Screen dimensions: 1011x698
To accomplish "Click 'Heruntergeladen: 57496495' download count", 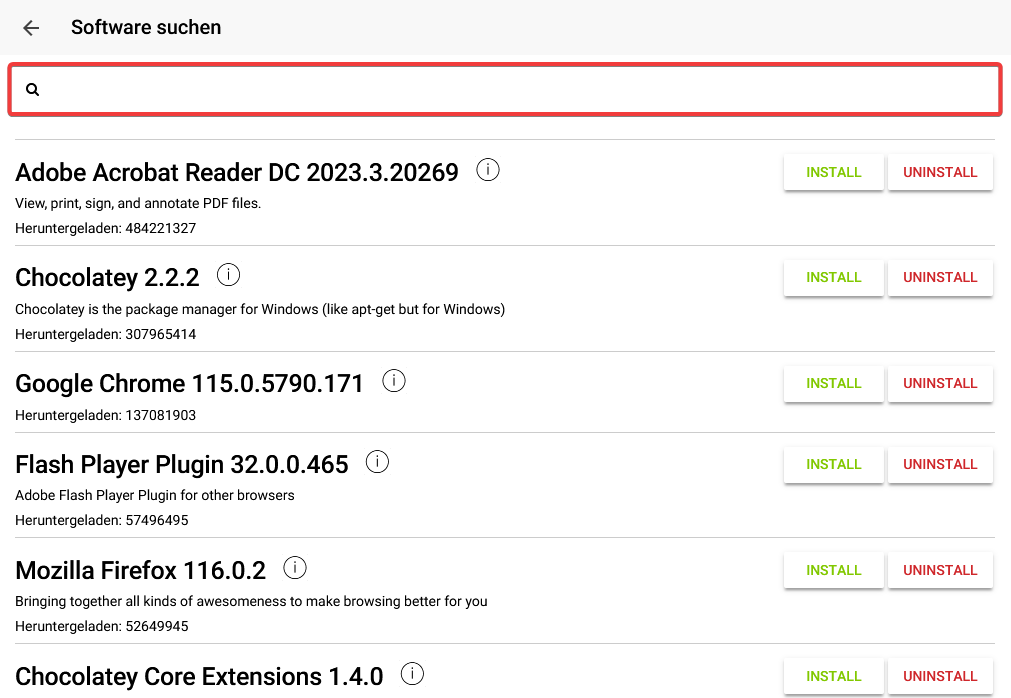I will pos(102,521).
